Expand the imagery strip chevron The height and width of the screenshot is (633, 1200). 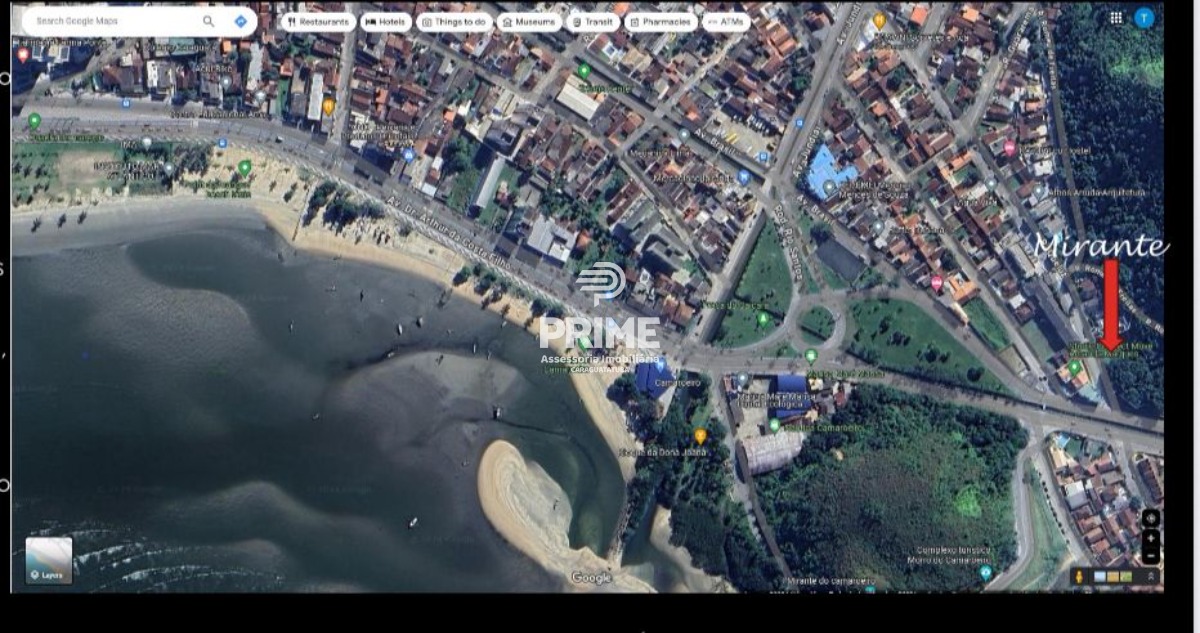tap(1150, 577)
